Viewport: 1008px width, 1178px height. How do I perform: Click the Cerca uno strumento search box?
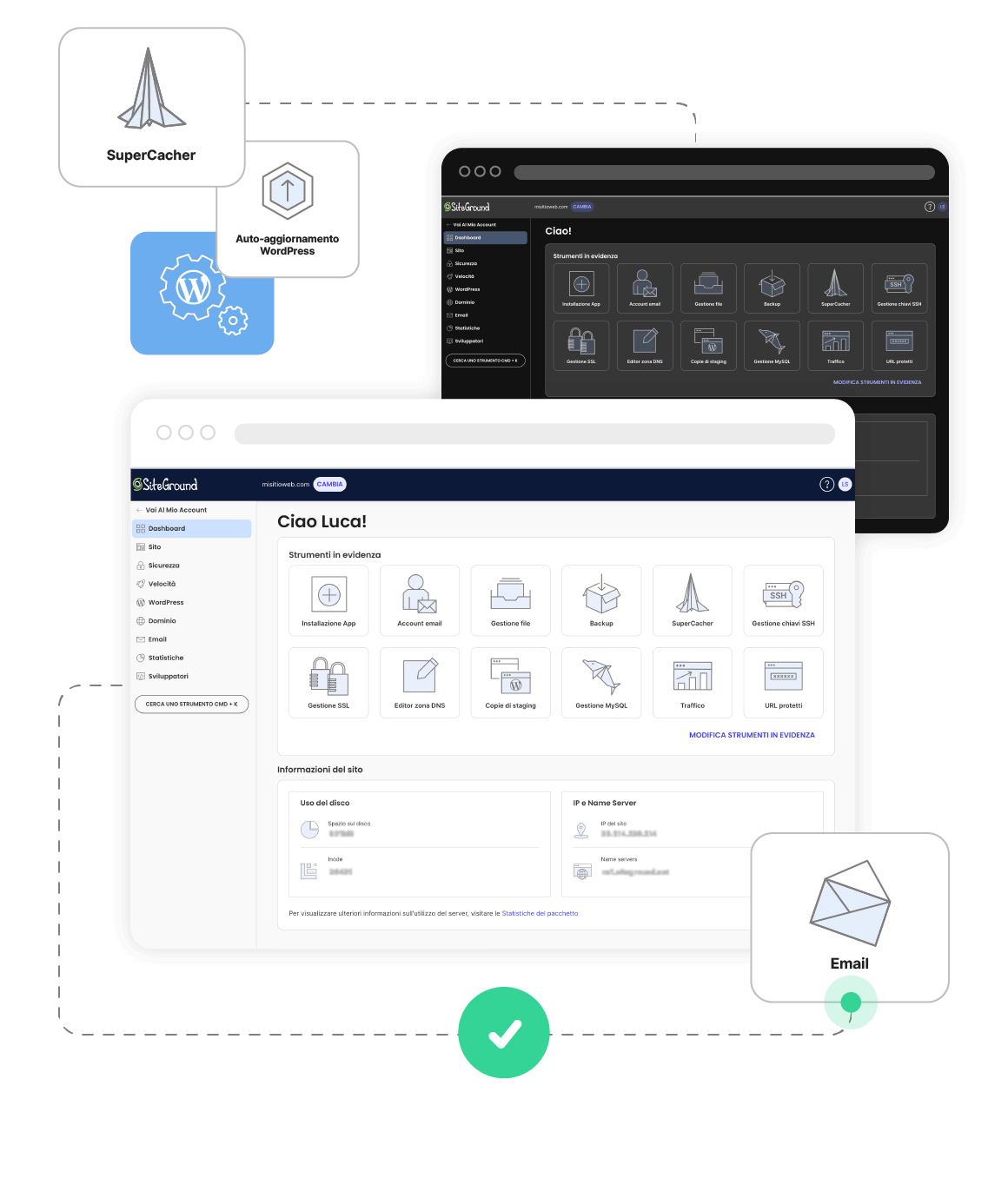click(191, 705)
